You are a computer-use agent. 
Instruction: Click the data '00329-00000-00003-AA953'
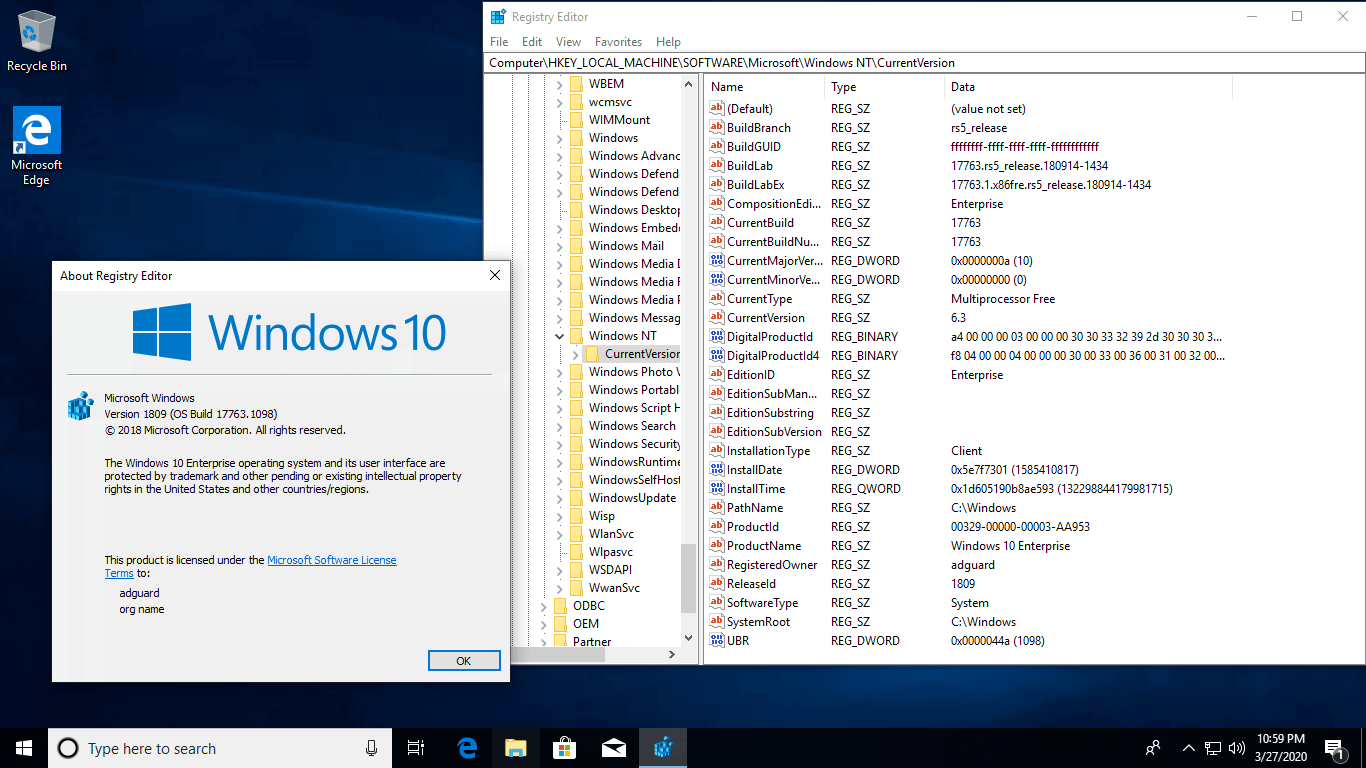pos(1020,526)
